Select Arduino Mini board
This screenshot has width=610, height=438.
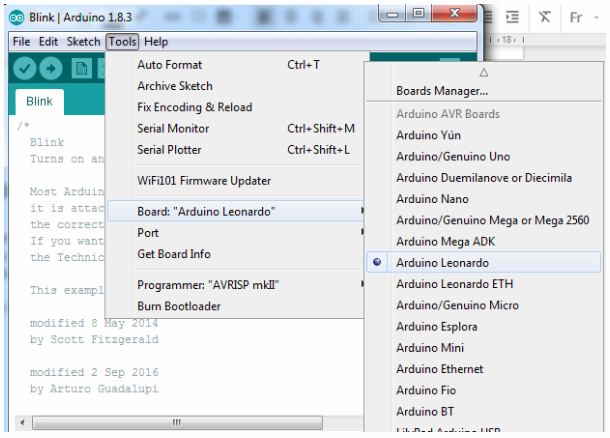tap(484, 348)
